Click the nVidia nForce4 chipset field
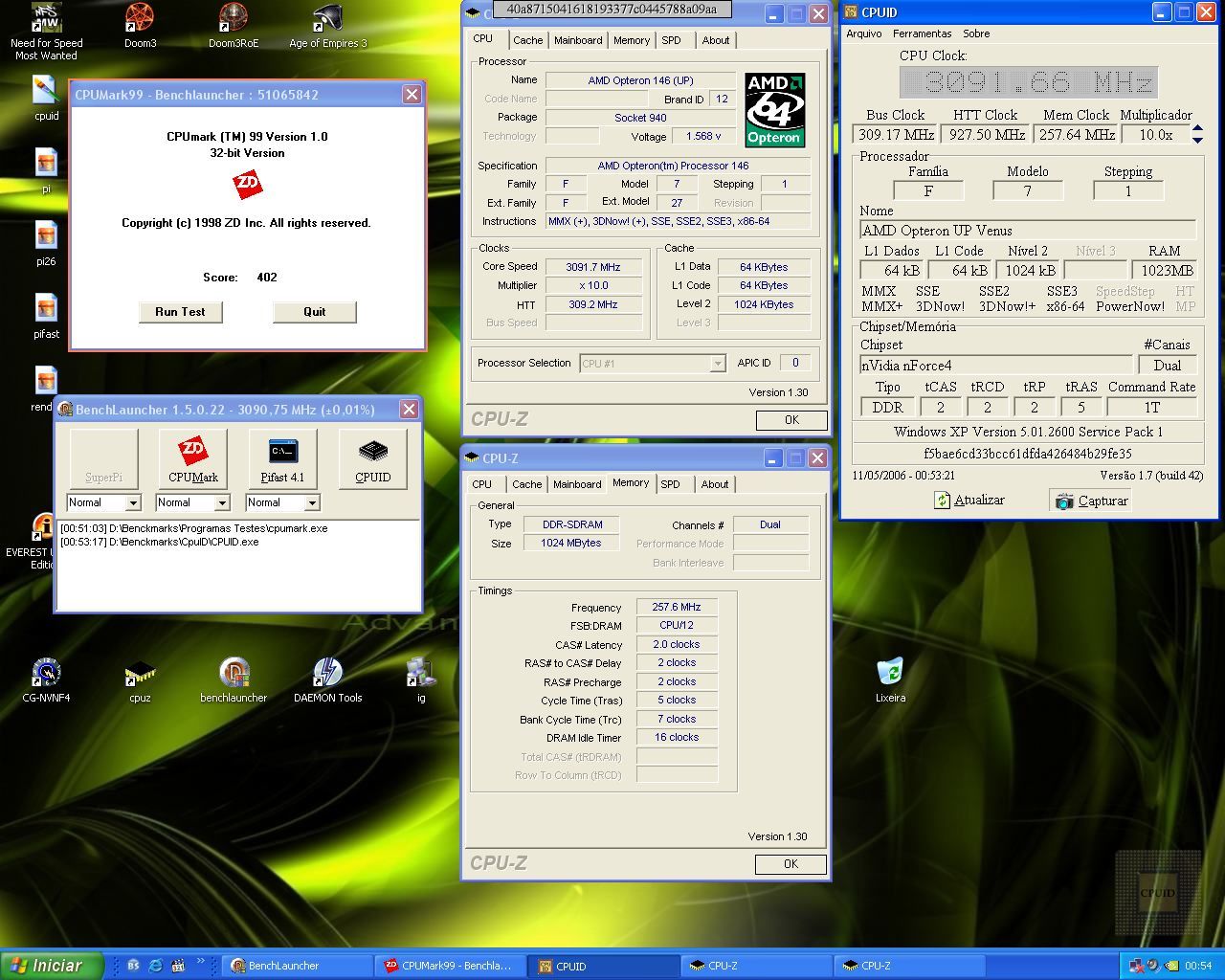Image resolution: width=1225 pixels, height=980 pixels. point(995,366)
